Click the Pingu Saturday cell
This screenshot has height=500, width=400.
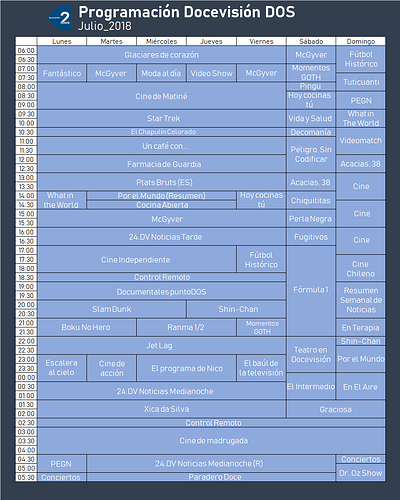311,86
